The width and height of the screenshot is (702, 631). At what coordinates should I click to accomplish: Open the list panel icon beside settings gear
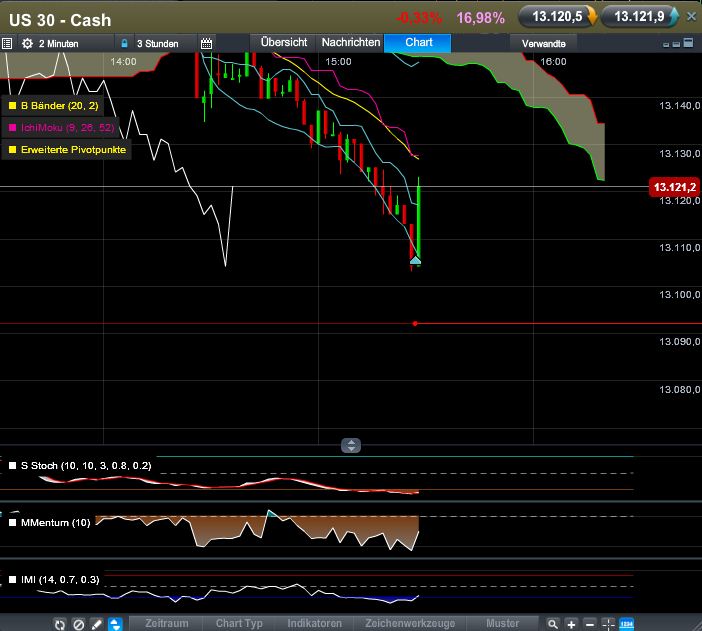(7, 43)
